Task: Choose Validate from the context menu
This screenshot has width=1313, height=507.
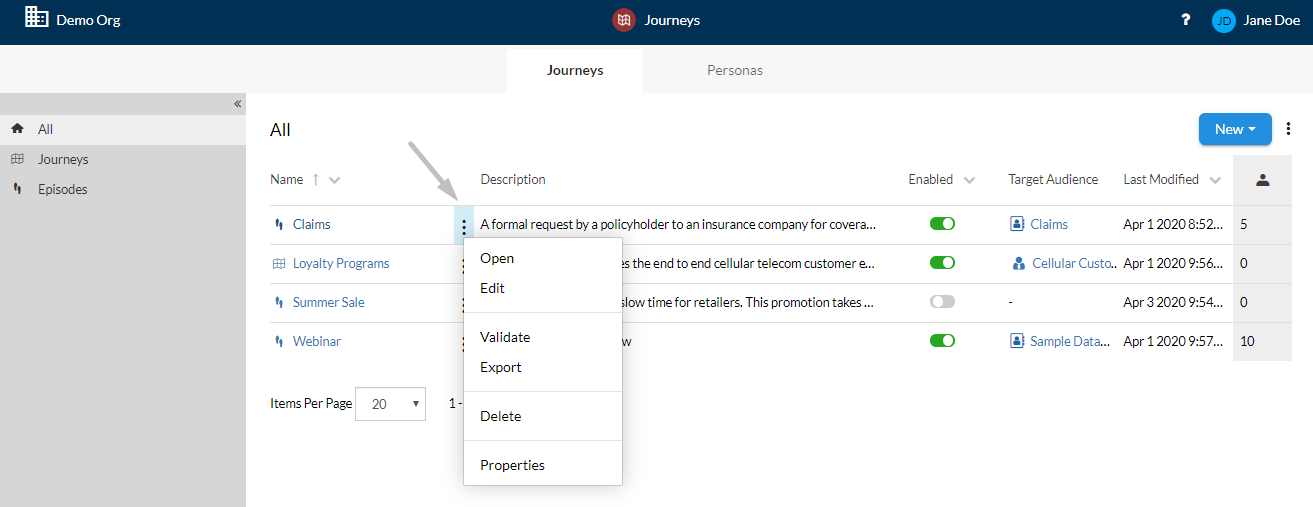Action: pos(543,337)
